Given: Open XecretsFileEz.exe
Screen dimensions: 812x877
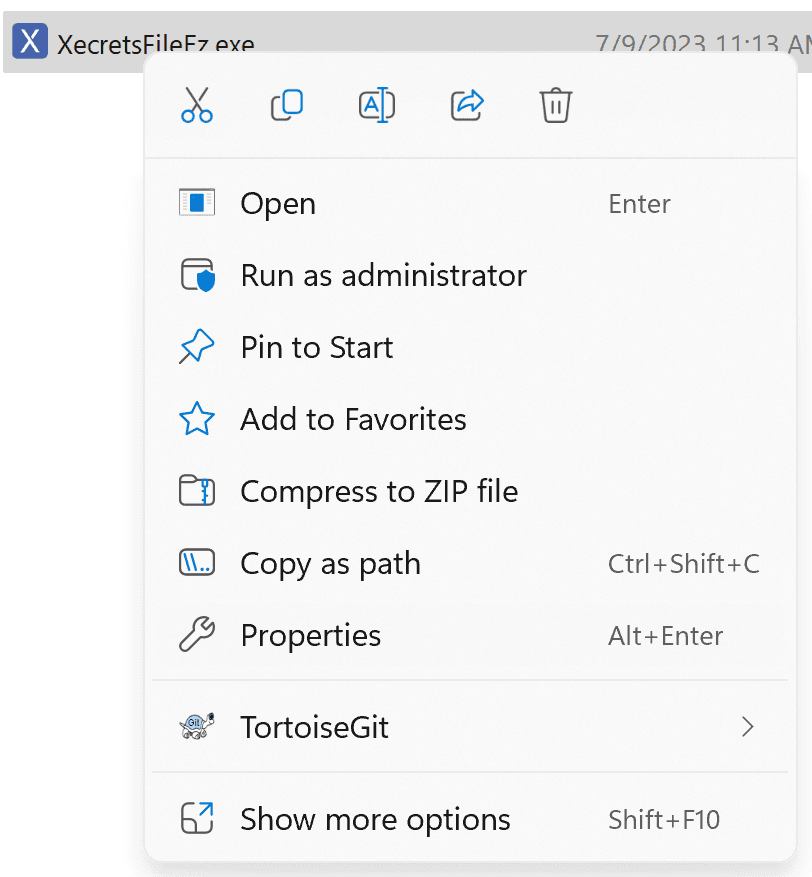Looking at the screenshot, I should tap(277, 203).
